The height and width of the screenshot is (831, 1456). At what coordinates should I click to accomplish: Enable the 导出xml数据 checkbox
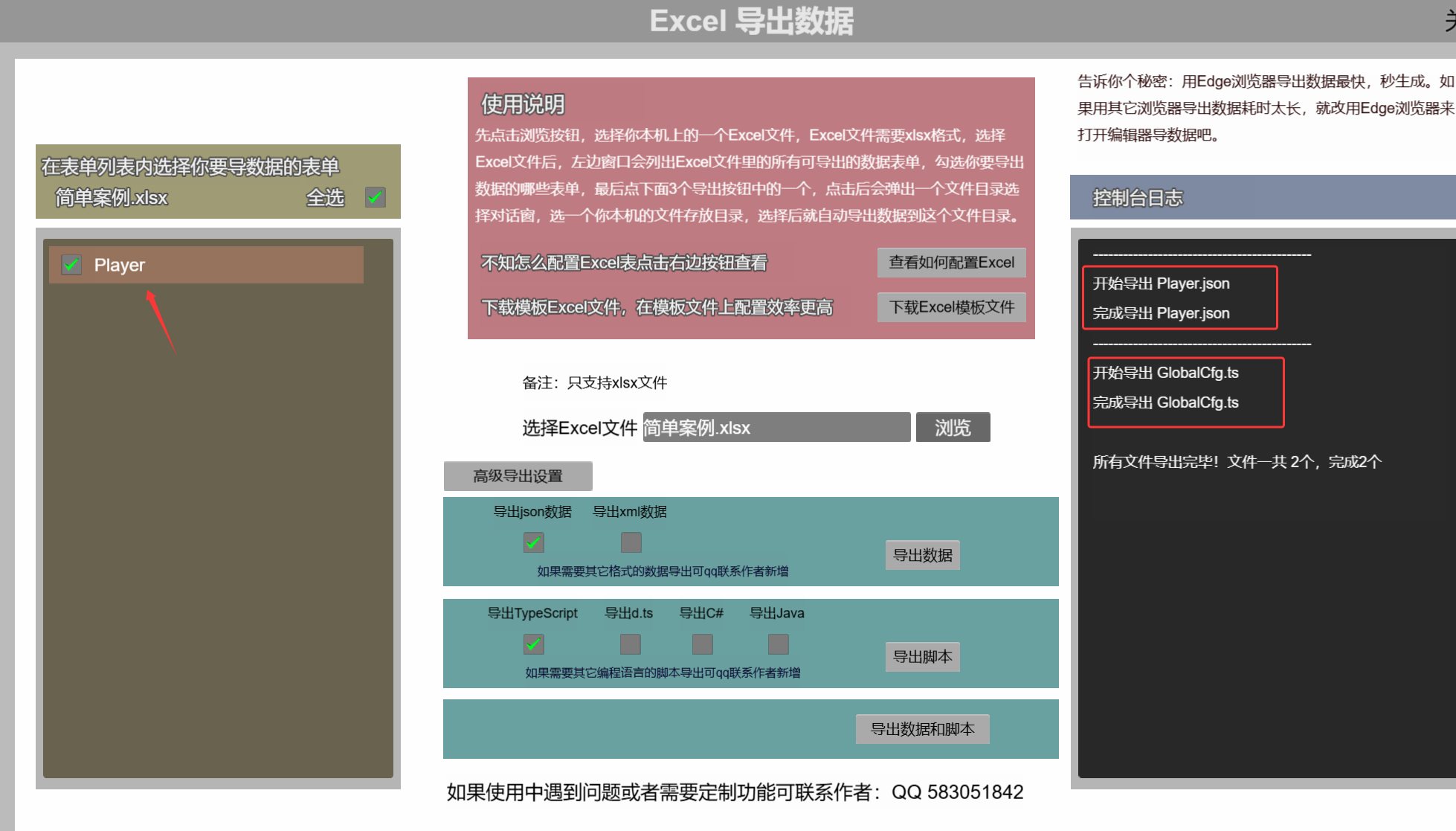[x=631, y=542]
